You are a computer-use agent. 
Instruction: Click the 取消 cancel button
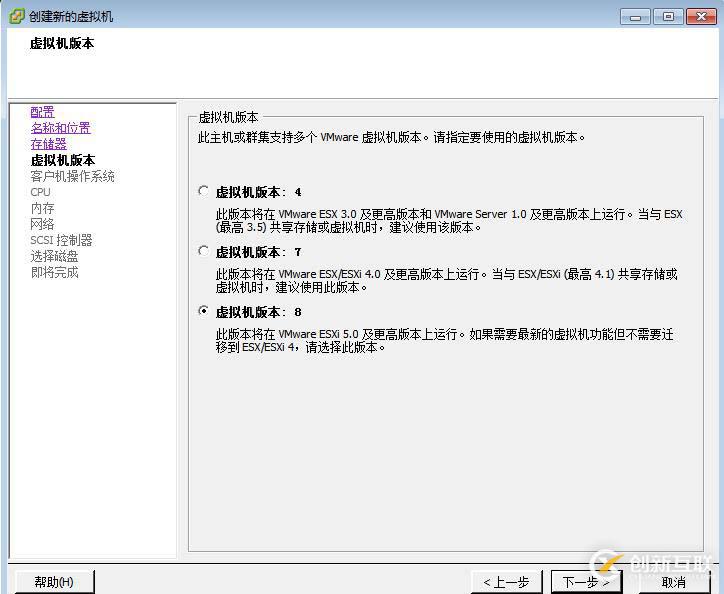click(673, 582)
